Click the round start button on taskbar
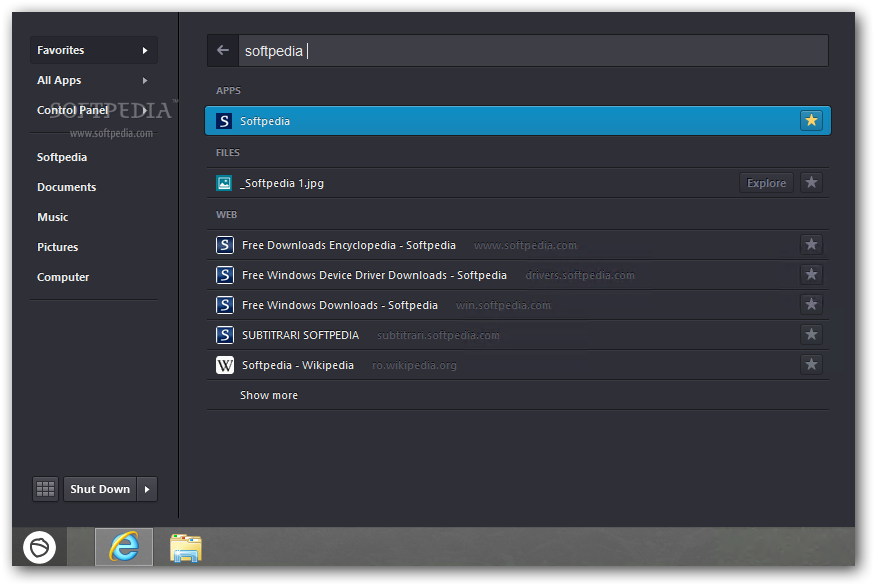This screenshot has height=586, width=875. (40, 547)
